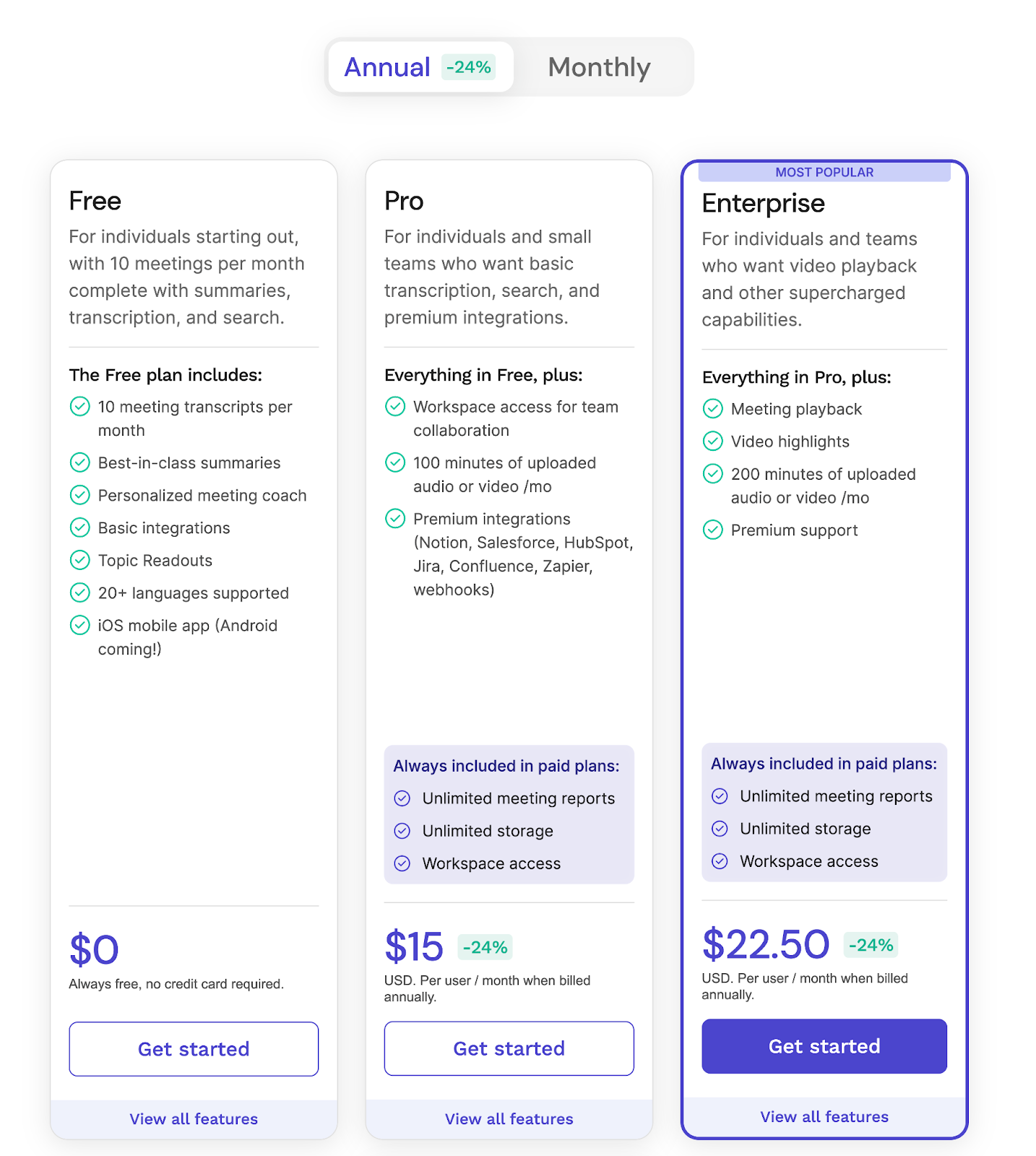Viewport: 1036px width, 1156px height.
Task: Click the MOST POPULAR banner
Action: pyautogui.click(x=824, y=172)
